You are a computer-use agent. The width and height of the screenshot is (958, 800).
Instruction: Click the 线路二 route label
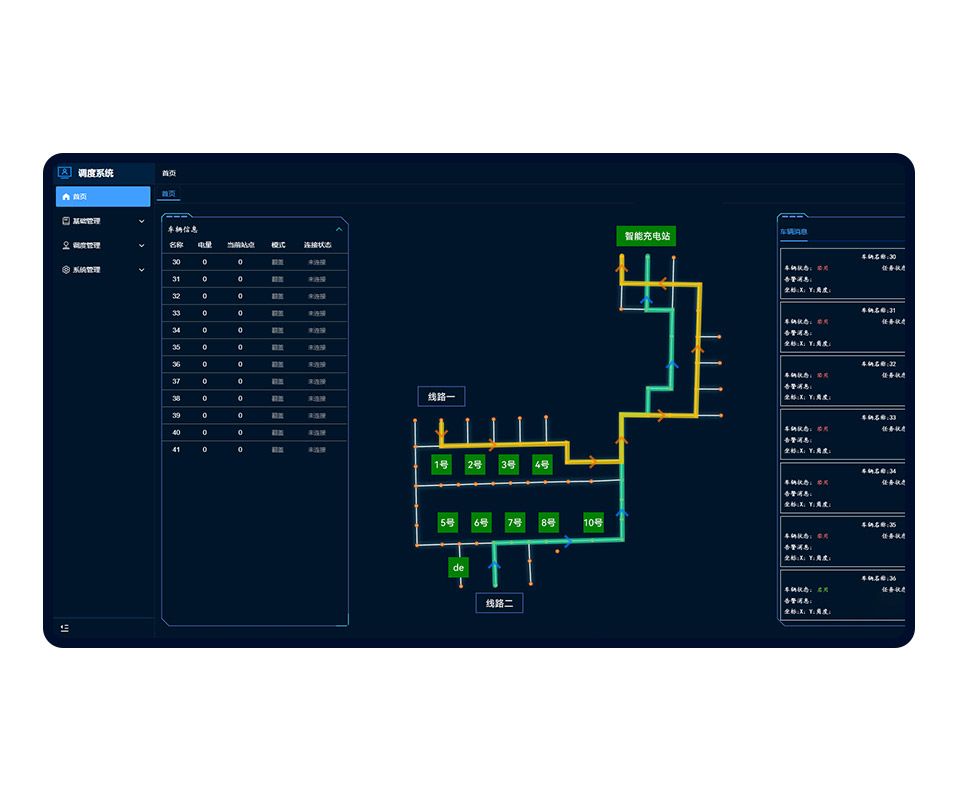click(499, 603)
